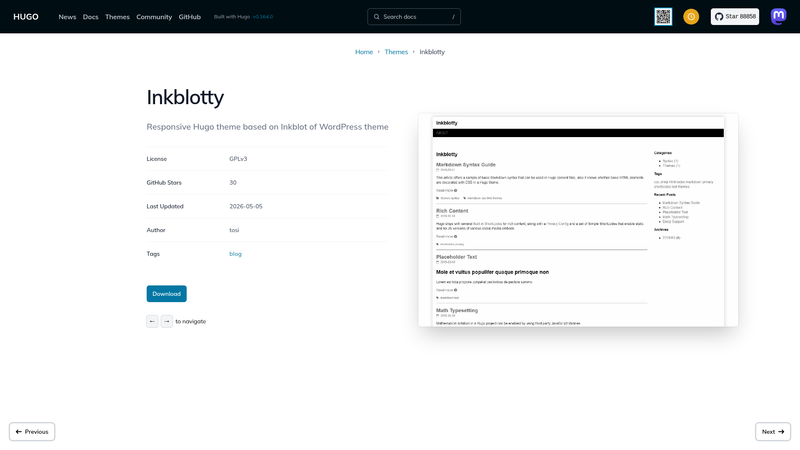Open the Inkblotty theme preview screenshot
The height and width of the screenshot is (450, 800).
tap(578, 220)
